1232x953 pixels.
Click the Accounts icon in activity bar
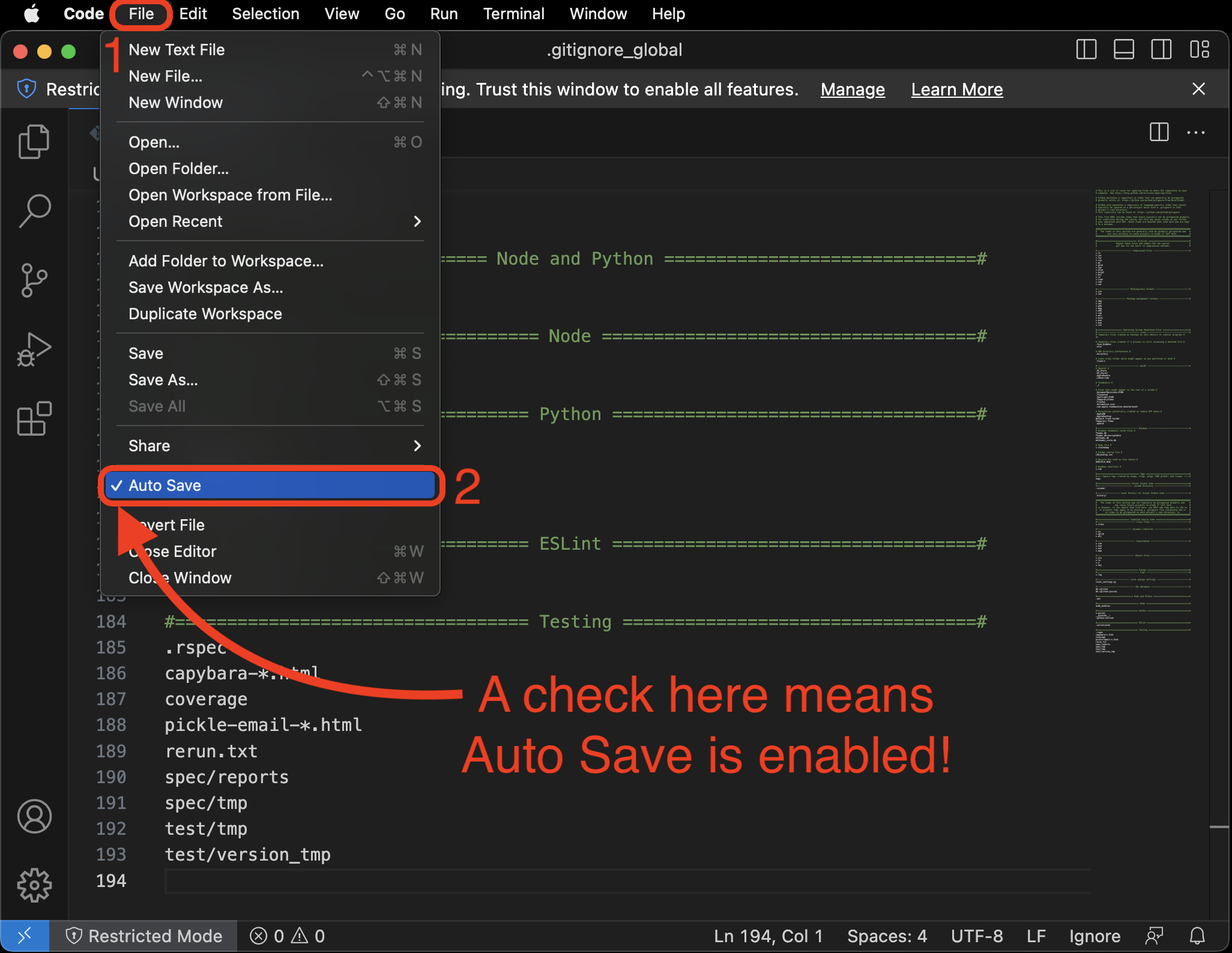[x=34, y=816]
